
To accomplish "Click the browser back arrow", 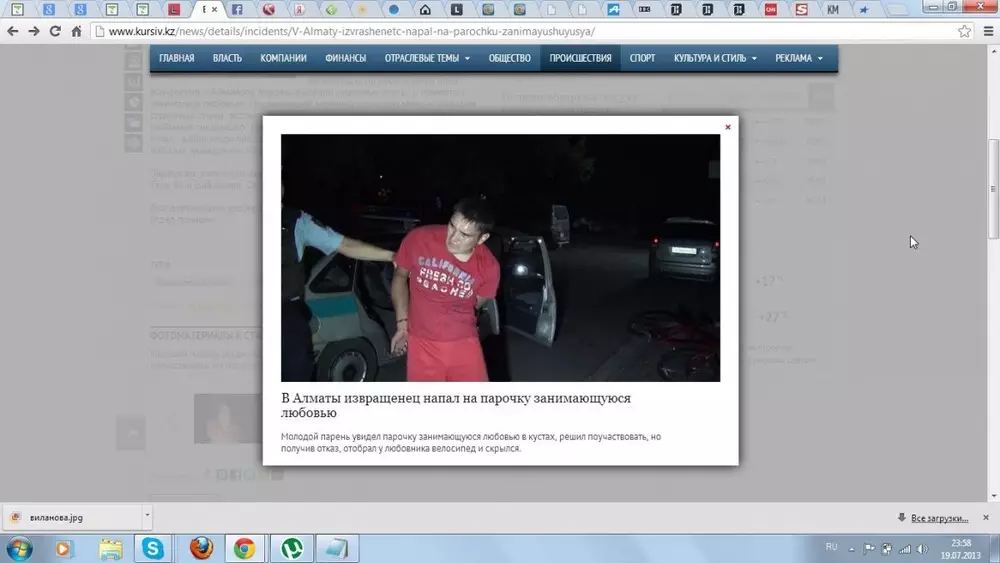I will 12,31.
